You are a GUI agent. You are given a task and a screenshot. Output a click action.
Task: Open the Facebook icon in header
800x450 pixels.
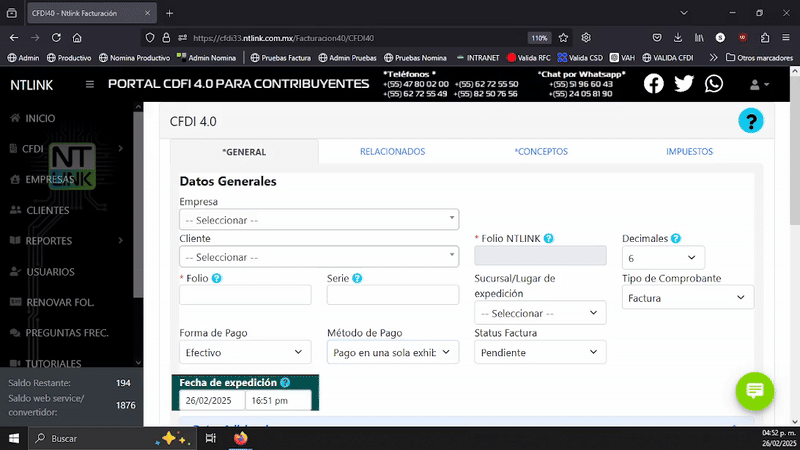click(x=654, y=84)
